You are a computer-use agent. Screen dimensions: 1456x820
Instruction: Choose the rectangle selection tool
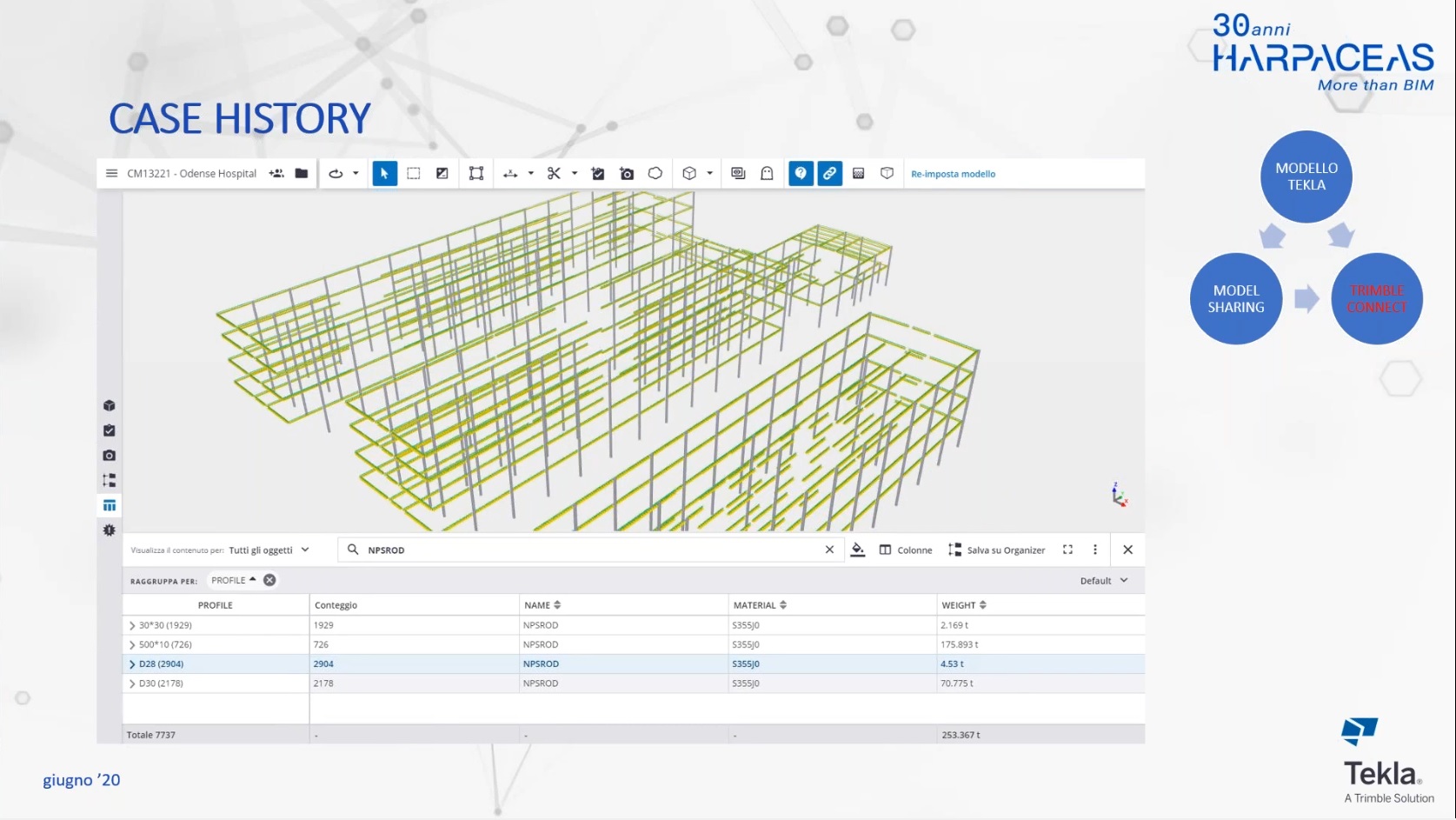pyautogui.click(x=414, y=173)
